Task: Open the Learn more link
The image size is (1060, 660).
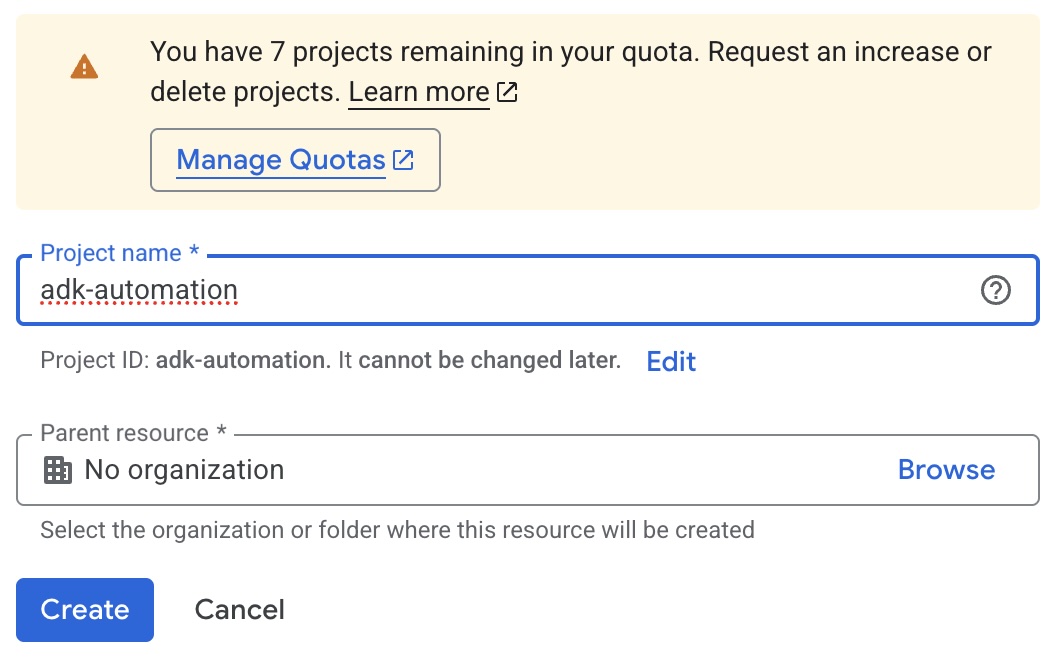Action: tap(418, 92)
